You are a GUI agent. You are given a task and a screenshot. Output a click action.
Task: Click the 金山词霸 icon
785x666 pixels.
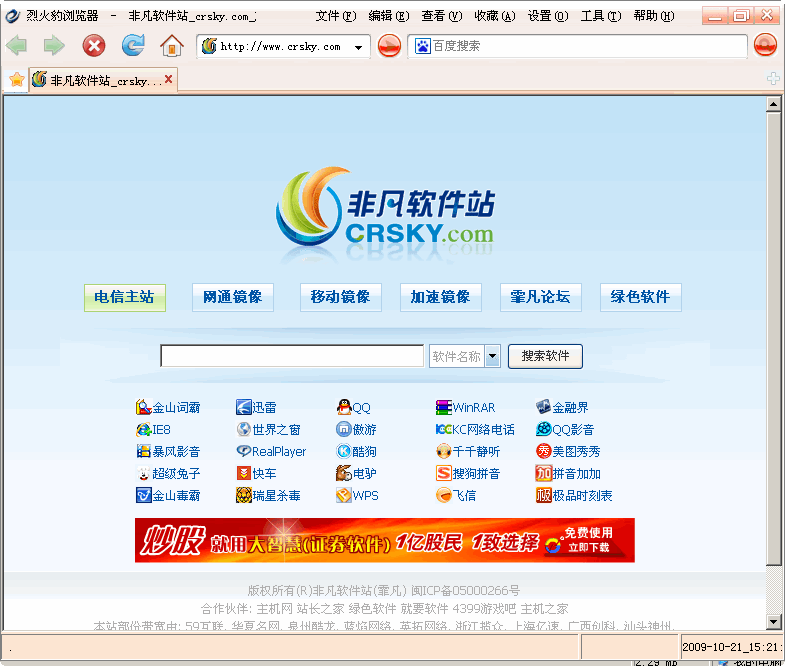click(143, 407)
